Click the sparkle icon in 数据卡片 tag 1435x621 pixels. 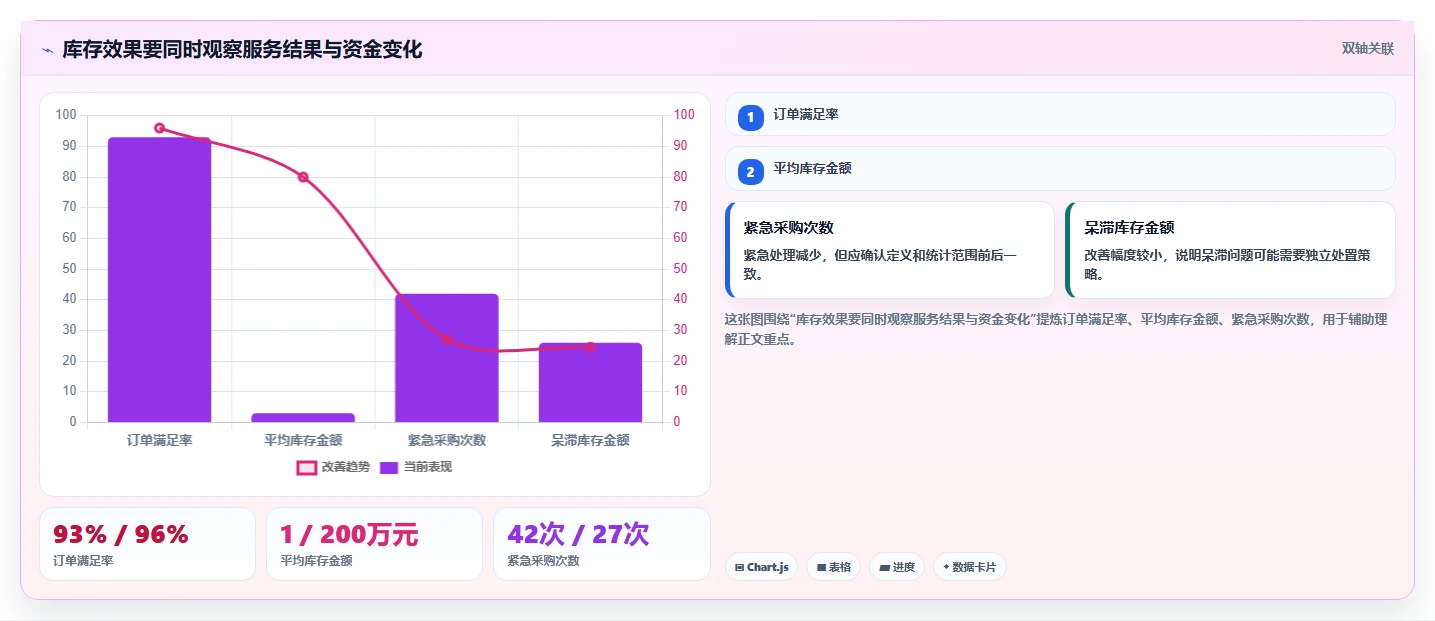pos(946,567)
